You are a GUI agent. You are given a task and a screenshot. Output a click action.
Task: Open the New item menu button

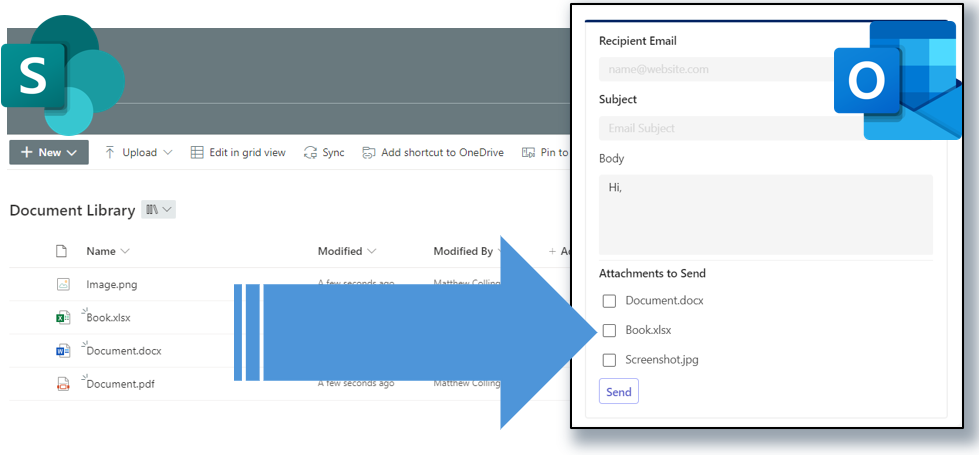click(x=49, y=152)
